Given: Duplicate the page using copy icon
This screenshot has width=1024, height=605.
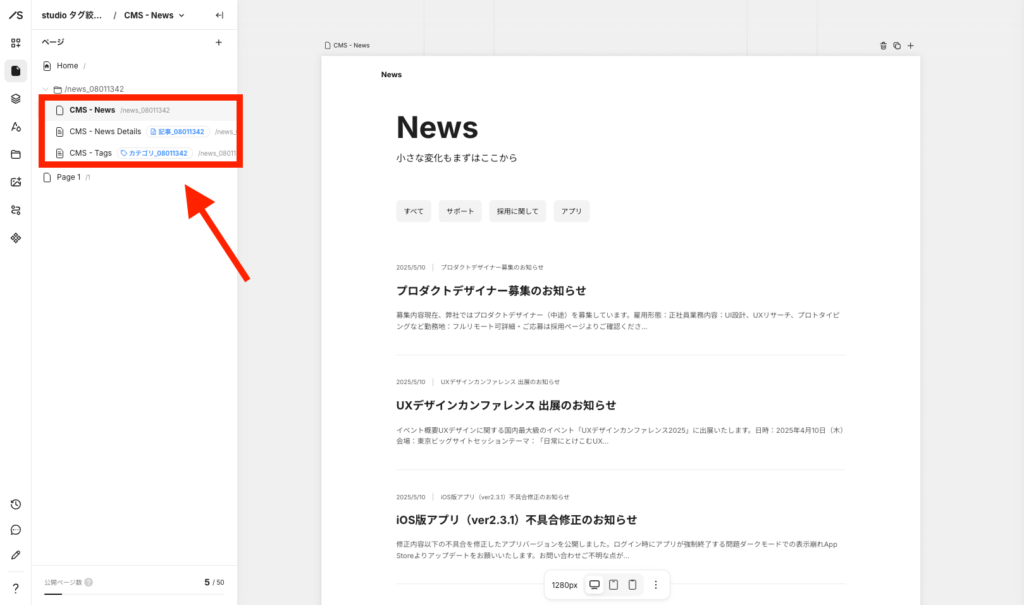Looking at the screenshot, I should [897, 46].
